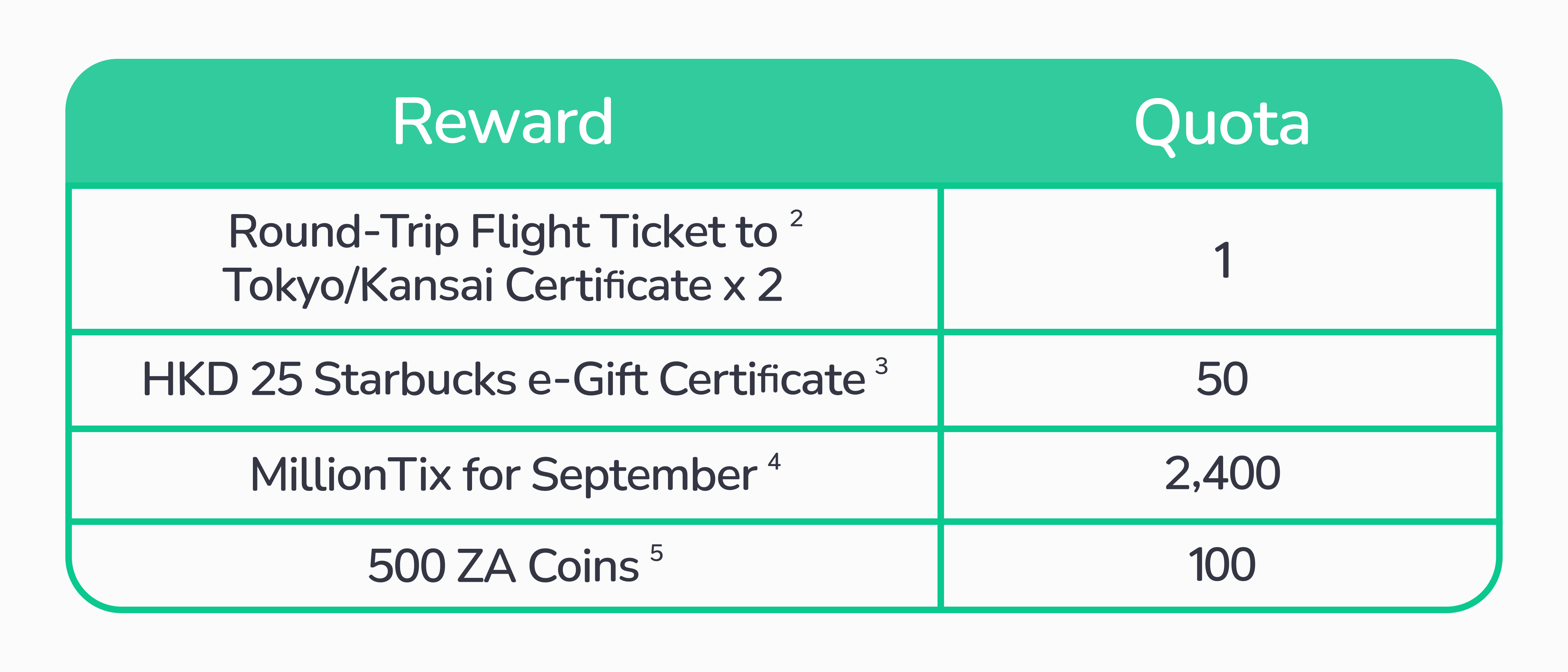This screenshot has height=672, width=1568.
Task: Open footnote 4 beside MillionTix
Action: pos(774,461)
